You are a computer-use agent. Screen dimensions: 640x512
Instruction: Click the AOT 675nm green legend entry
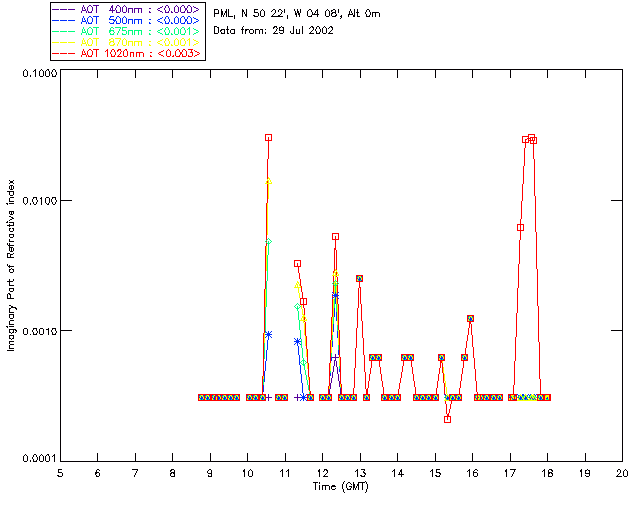(x=127, y=31)
